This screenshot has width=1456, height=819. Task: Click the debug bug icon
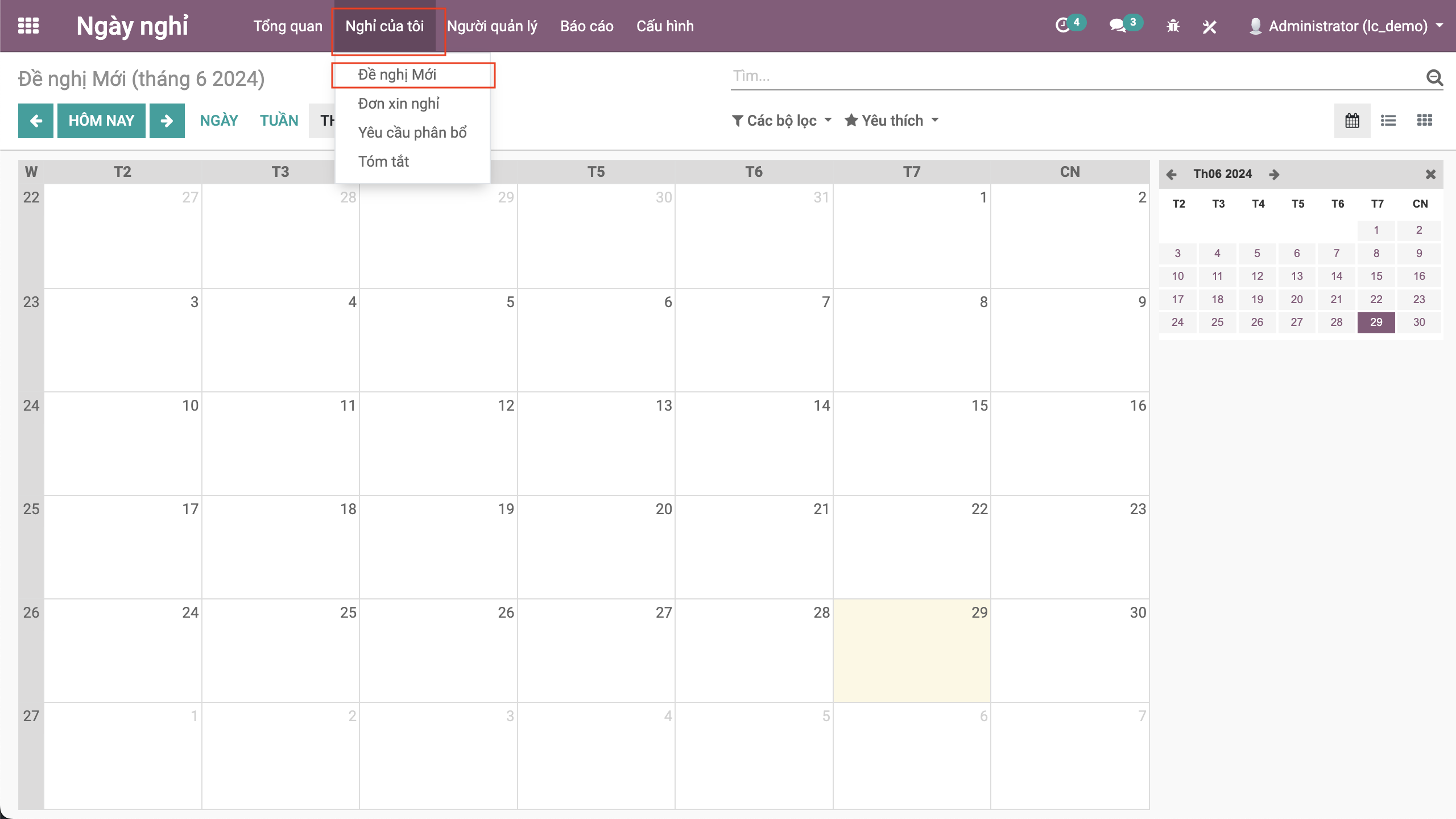coord(1173,26)
